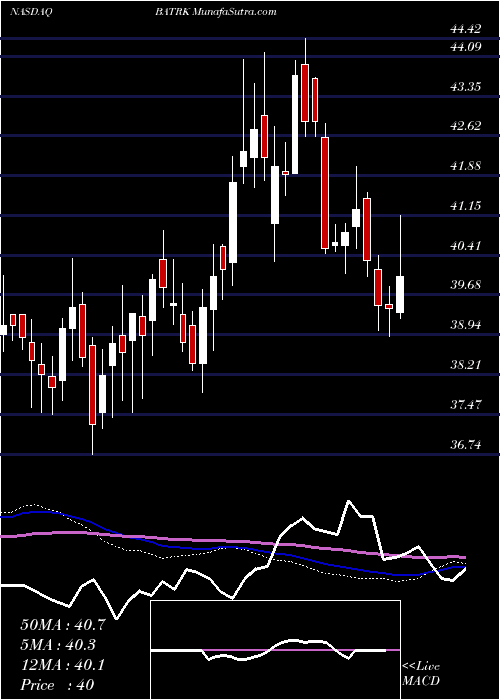Click the Price : 40 readout
The height and width of the screenshot is (700, 500).
(57, 685)
